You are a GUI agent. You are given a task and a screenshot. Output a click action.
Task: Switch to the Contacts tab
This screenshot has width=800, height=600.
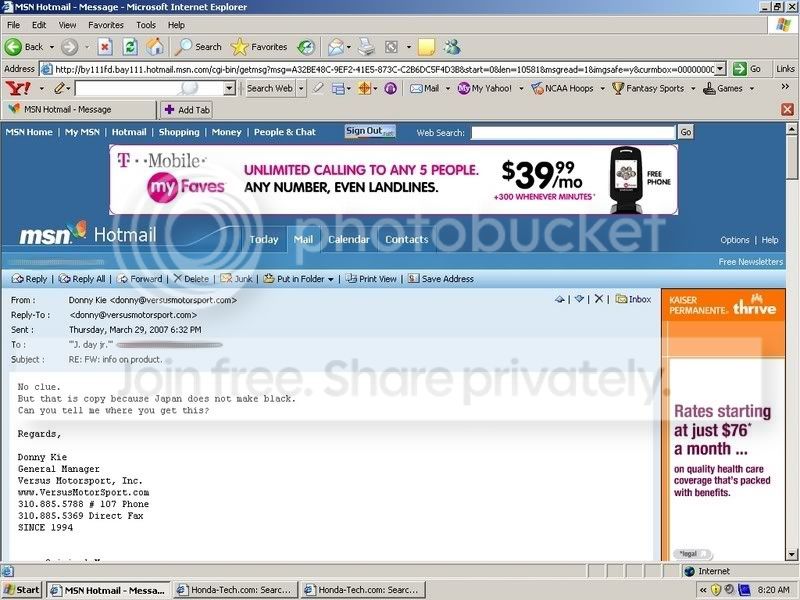[x=406, y=240]
